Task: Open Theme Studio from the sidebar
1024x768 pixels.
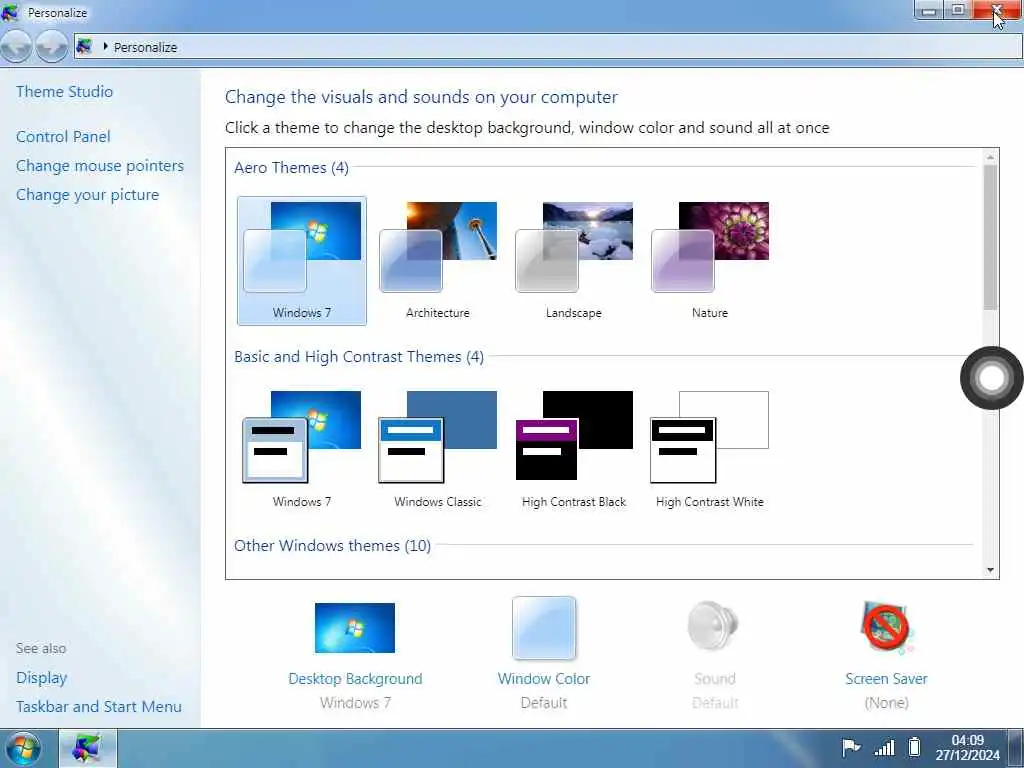Action: pos(65,91)
